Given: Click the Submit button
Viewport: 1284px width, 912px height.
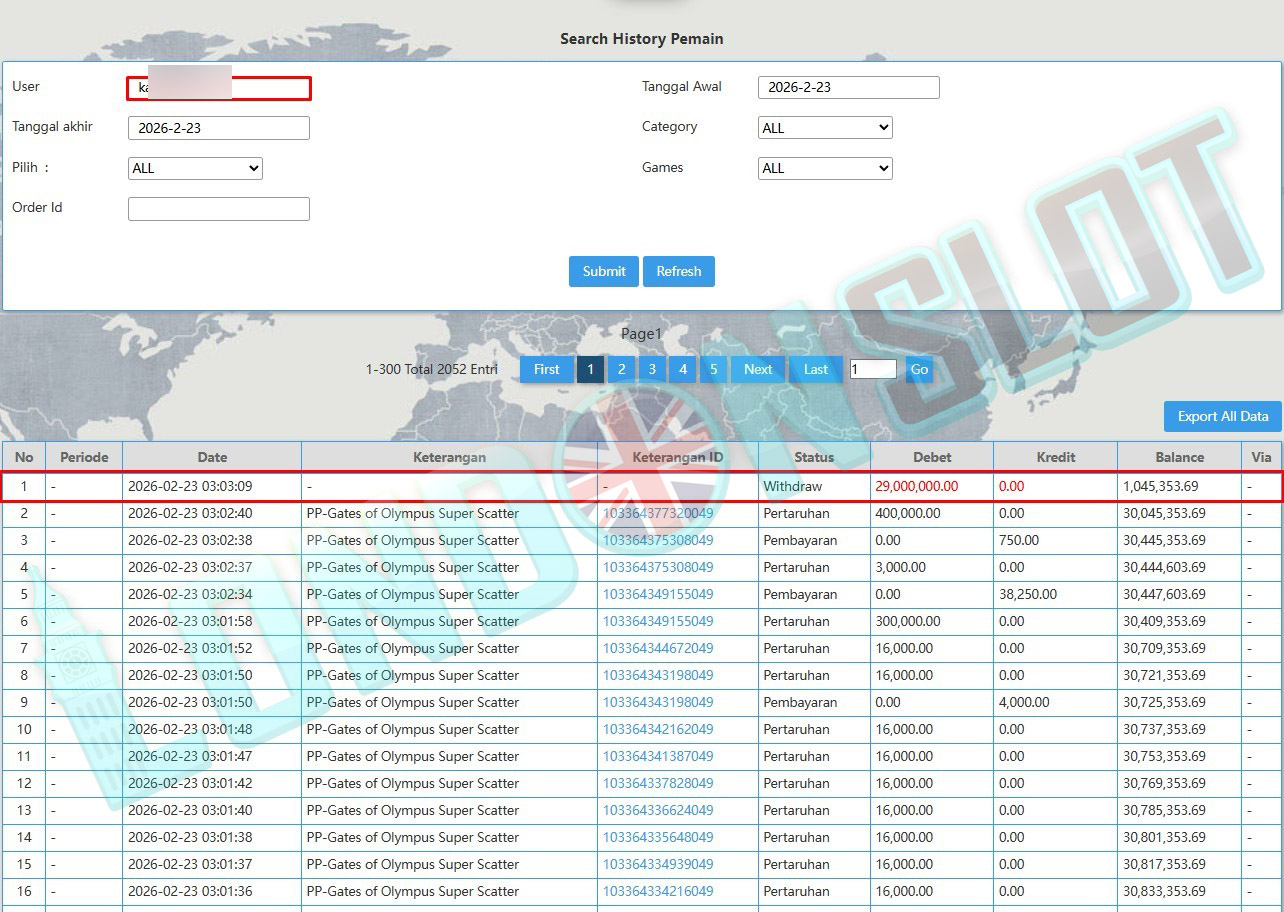Looking at the screenshot, I should click(x=604, y=271).
